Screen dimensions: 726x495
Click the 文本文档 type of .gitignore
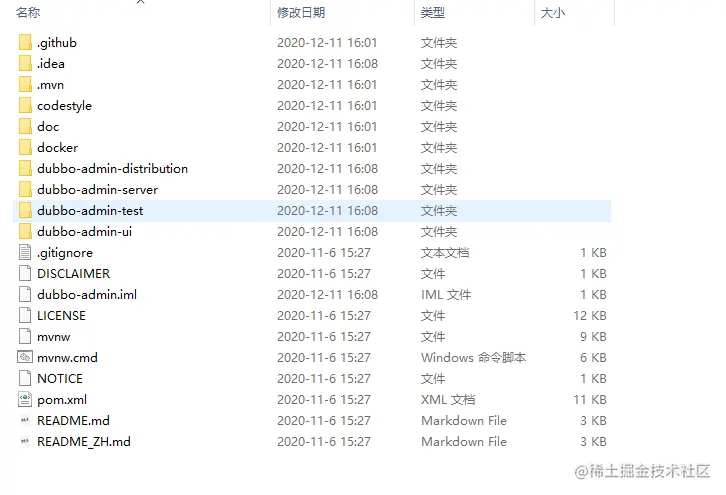[x=445, y=252]
